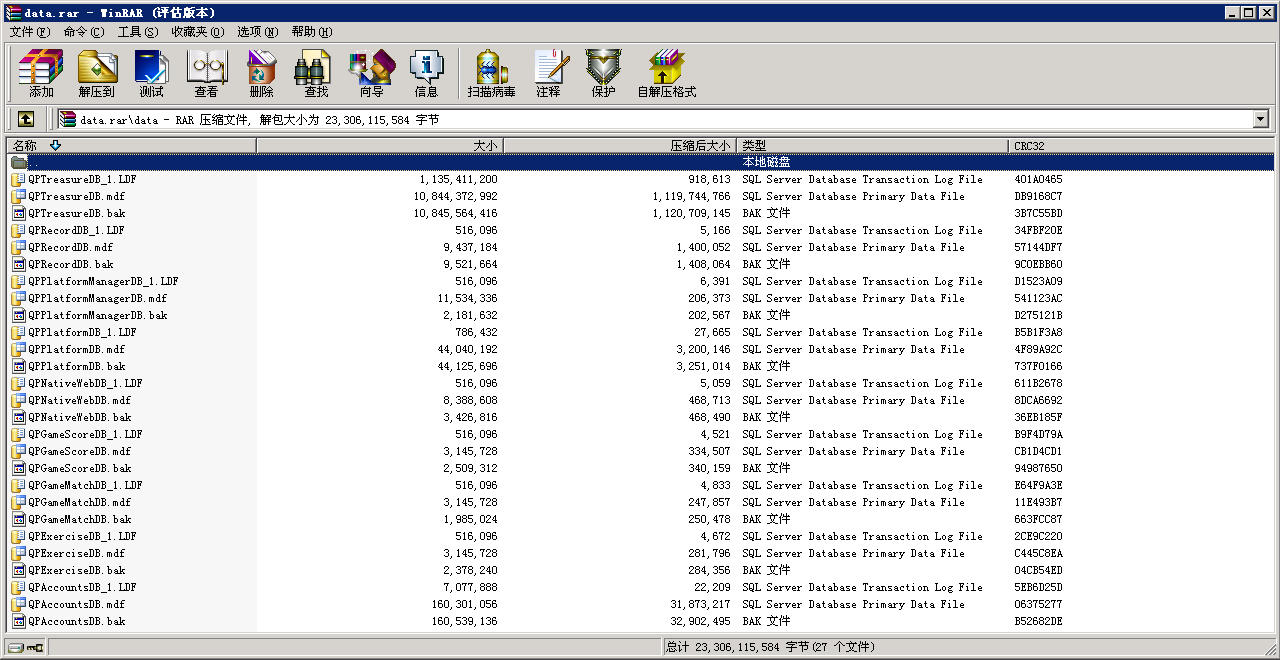
Task: Open the 工具(S) menu
Action: [x=138, y=32]
